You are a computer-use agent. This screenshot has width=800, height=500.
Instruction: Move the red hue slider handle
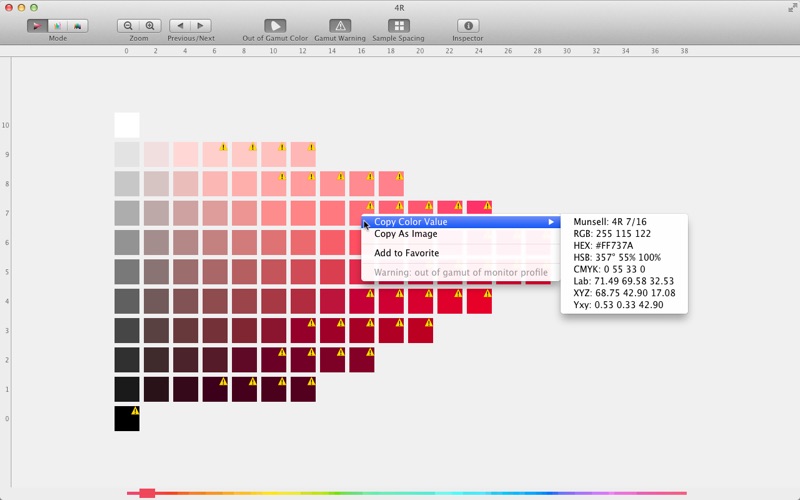pos(147,493)
